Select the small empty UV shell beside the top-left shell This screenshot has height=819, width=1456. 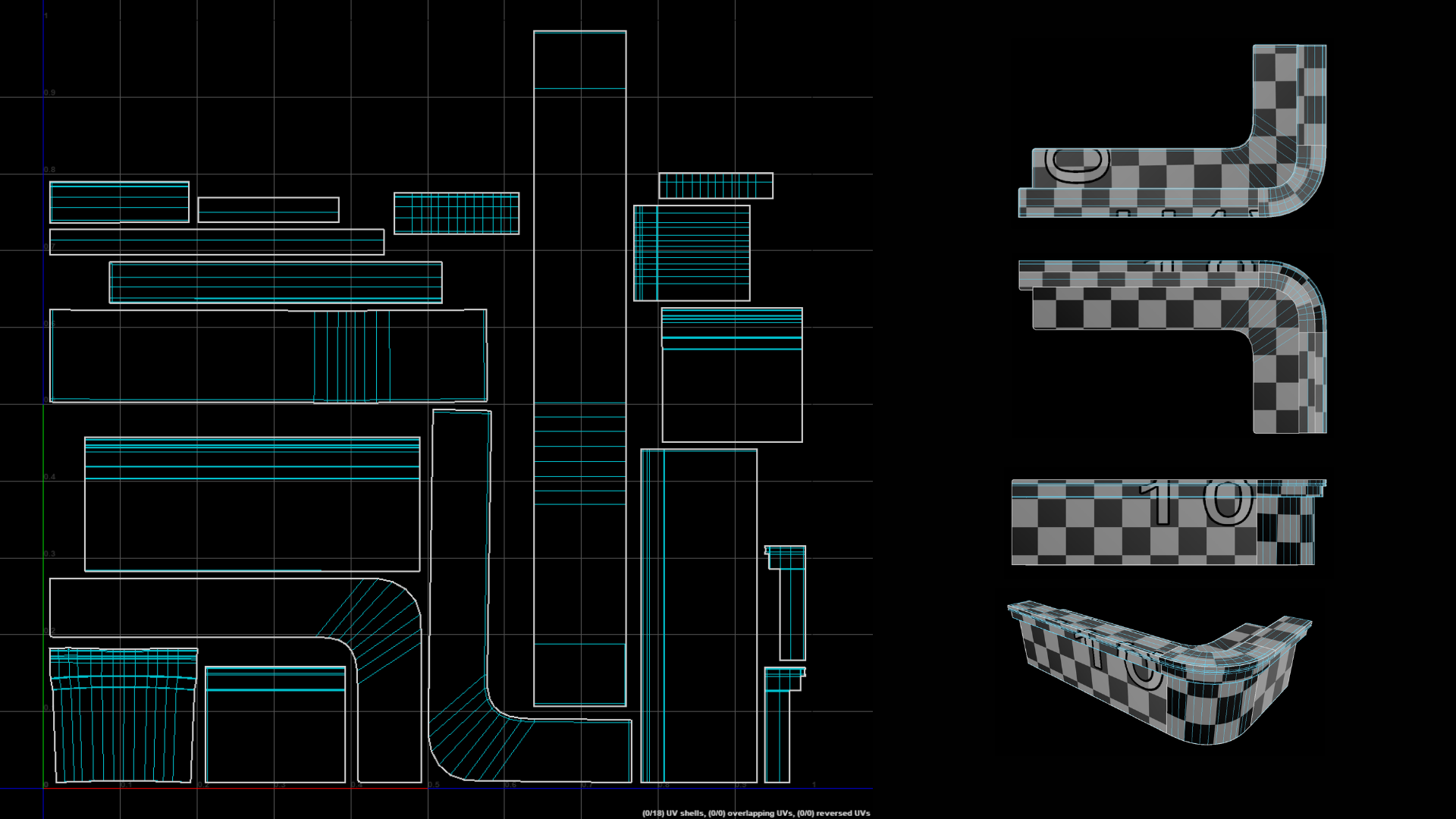click(268, 210)
